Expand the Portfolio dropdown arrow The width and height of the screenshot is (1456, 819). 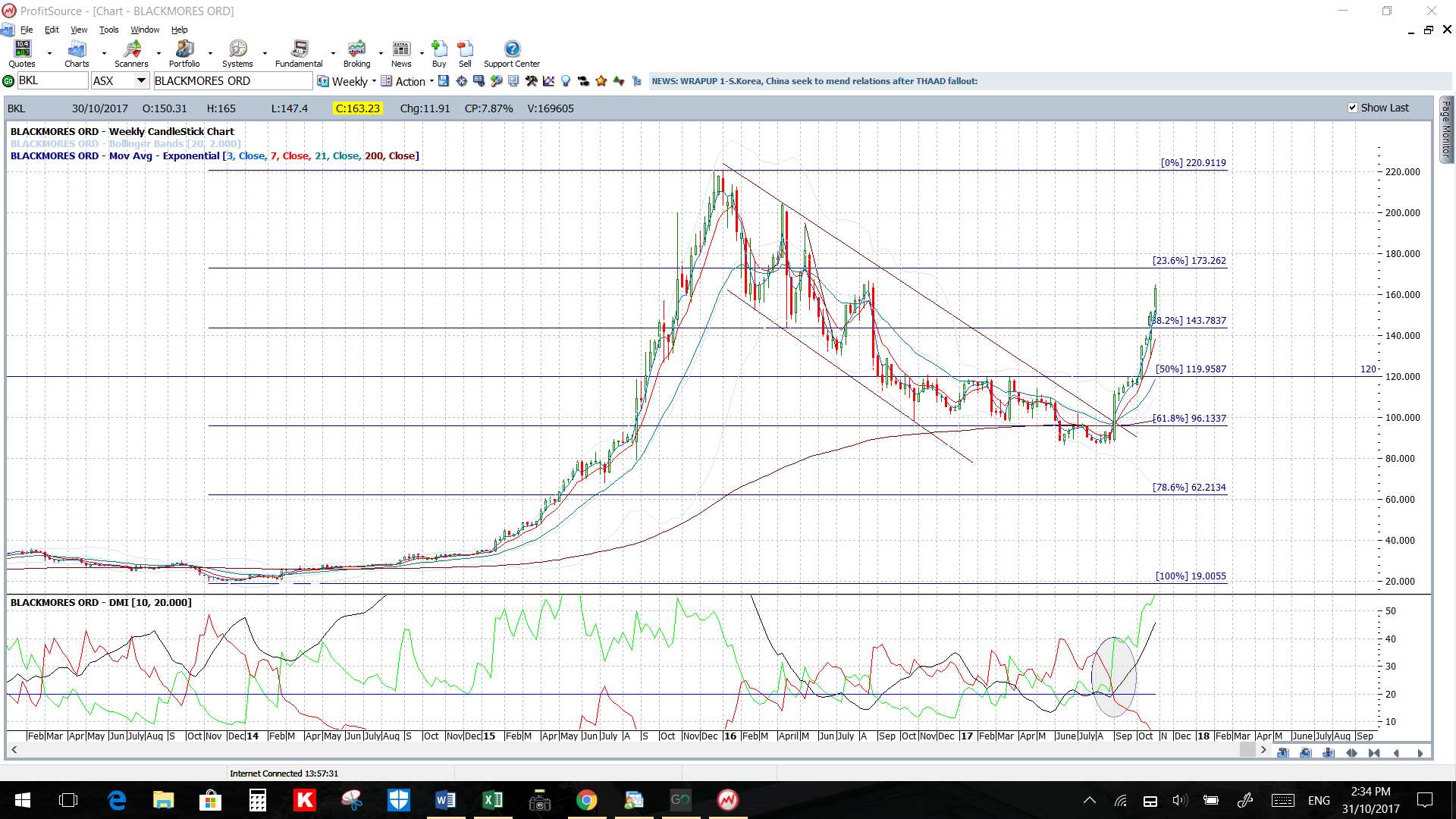tap(210, 54)
